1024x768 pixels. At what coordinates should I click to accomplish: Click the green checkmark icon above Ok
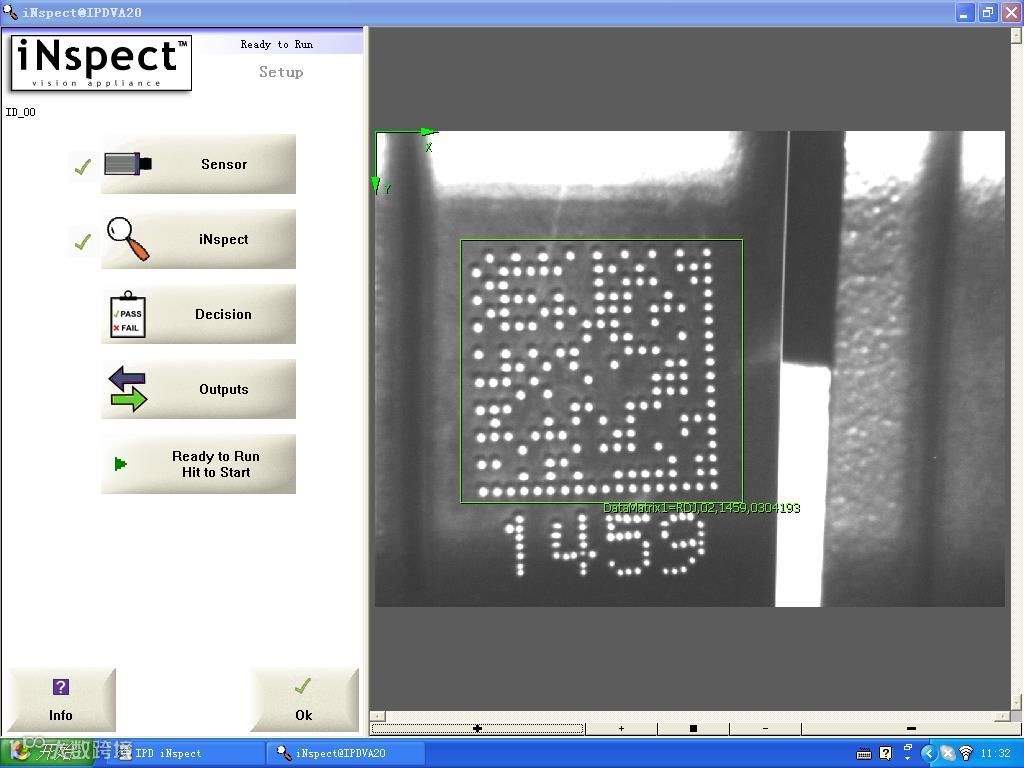pyautogui.click(x=302, y=686)
